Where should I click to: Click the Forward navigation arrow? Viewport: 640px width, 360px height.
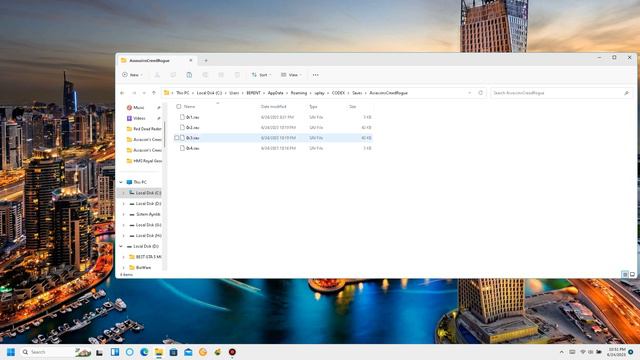(134, 93)
